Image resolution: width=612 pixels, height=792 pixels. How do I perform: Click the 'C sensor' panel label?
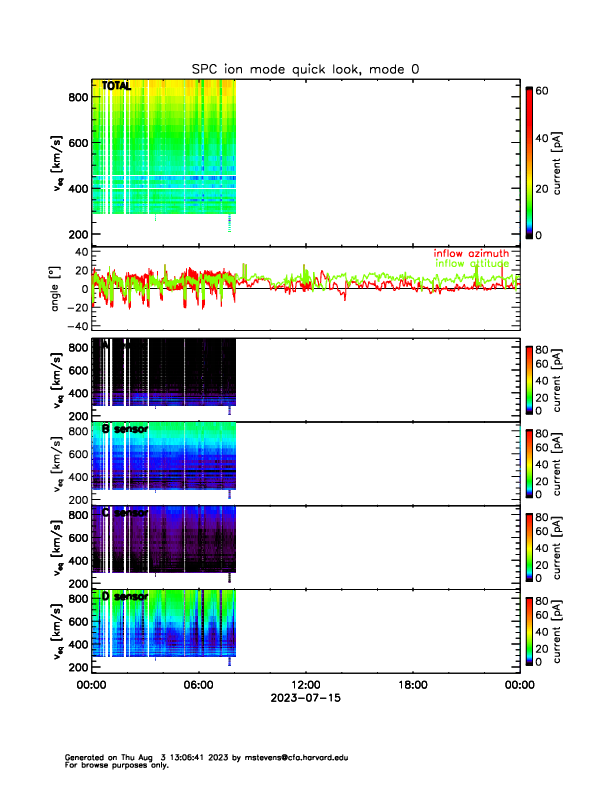pos(125,513)
